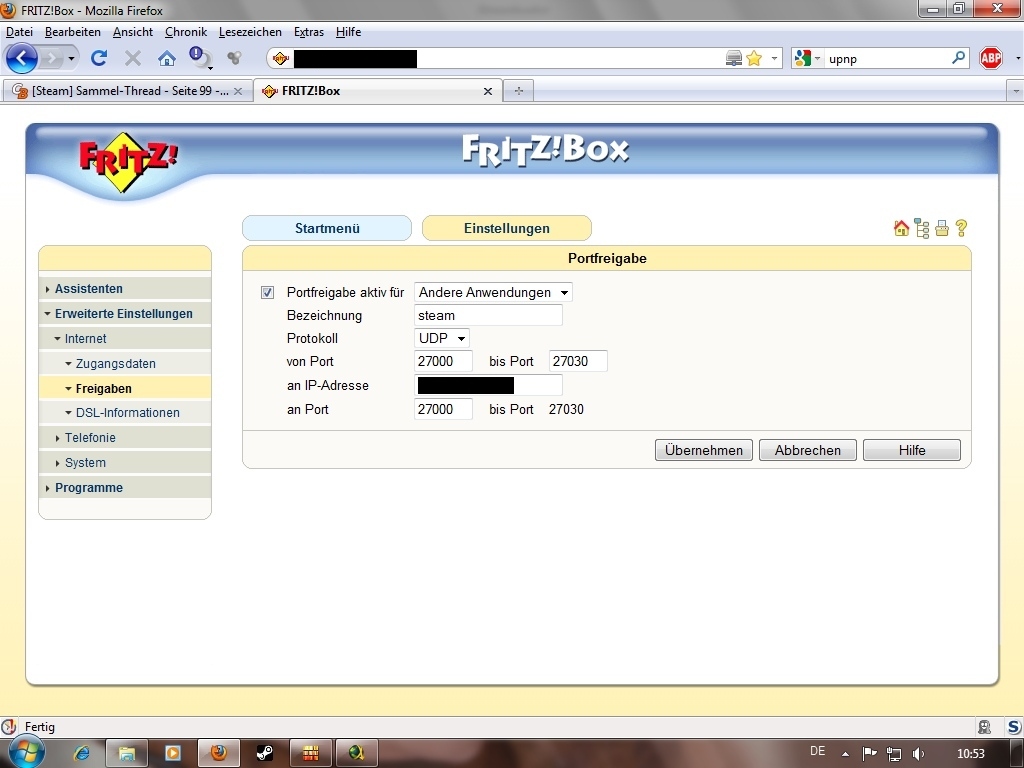1024x768 pixels.
Task: Switch to the Startmenü tab
Action: (x=327, y=228)
